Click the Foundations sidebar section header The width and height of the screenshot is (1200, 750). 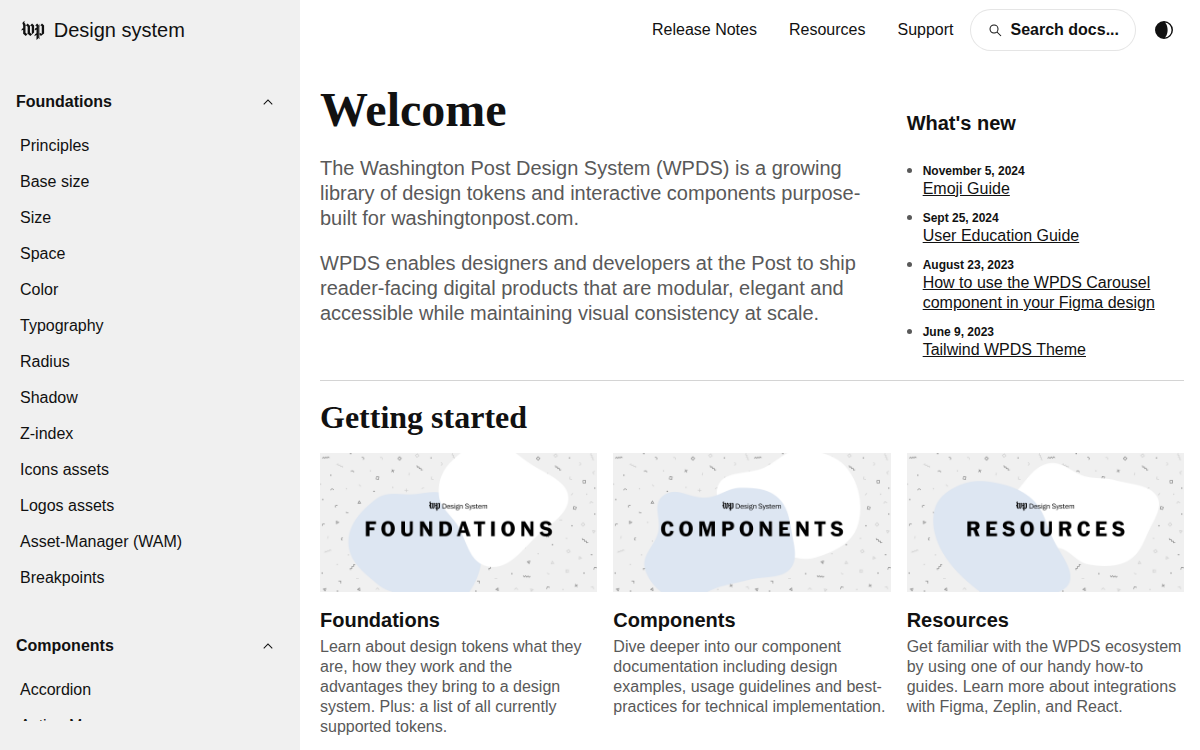coord(64,102)
